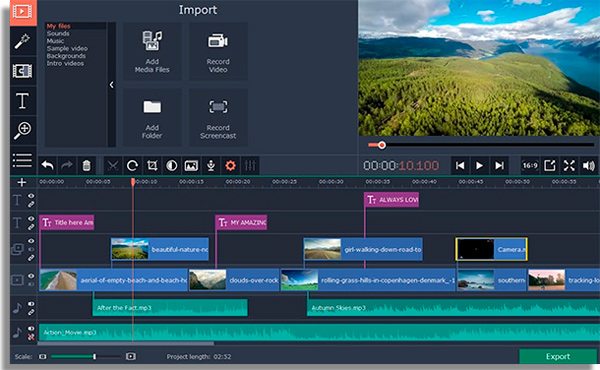Zoom out timeline scale icon
This screenshot has width=600, height=370.
[42, 357]
